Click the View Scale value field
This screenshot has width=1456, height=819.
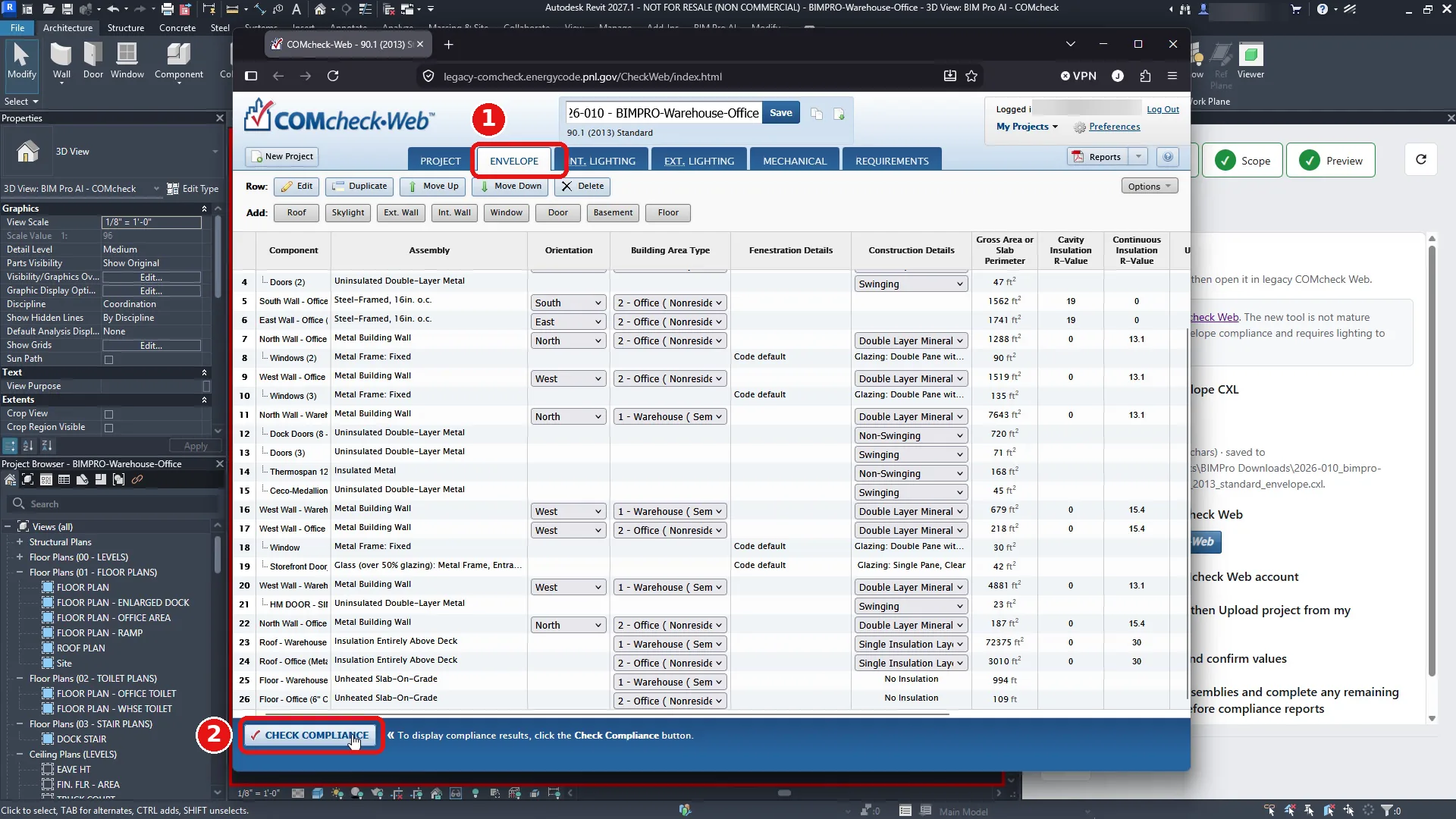click(152, 222)
